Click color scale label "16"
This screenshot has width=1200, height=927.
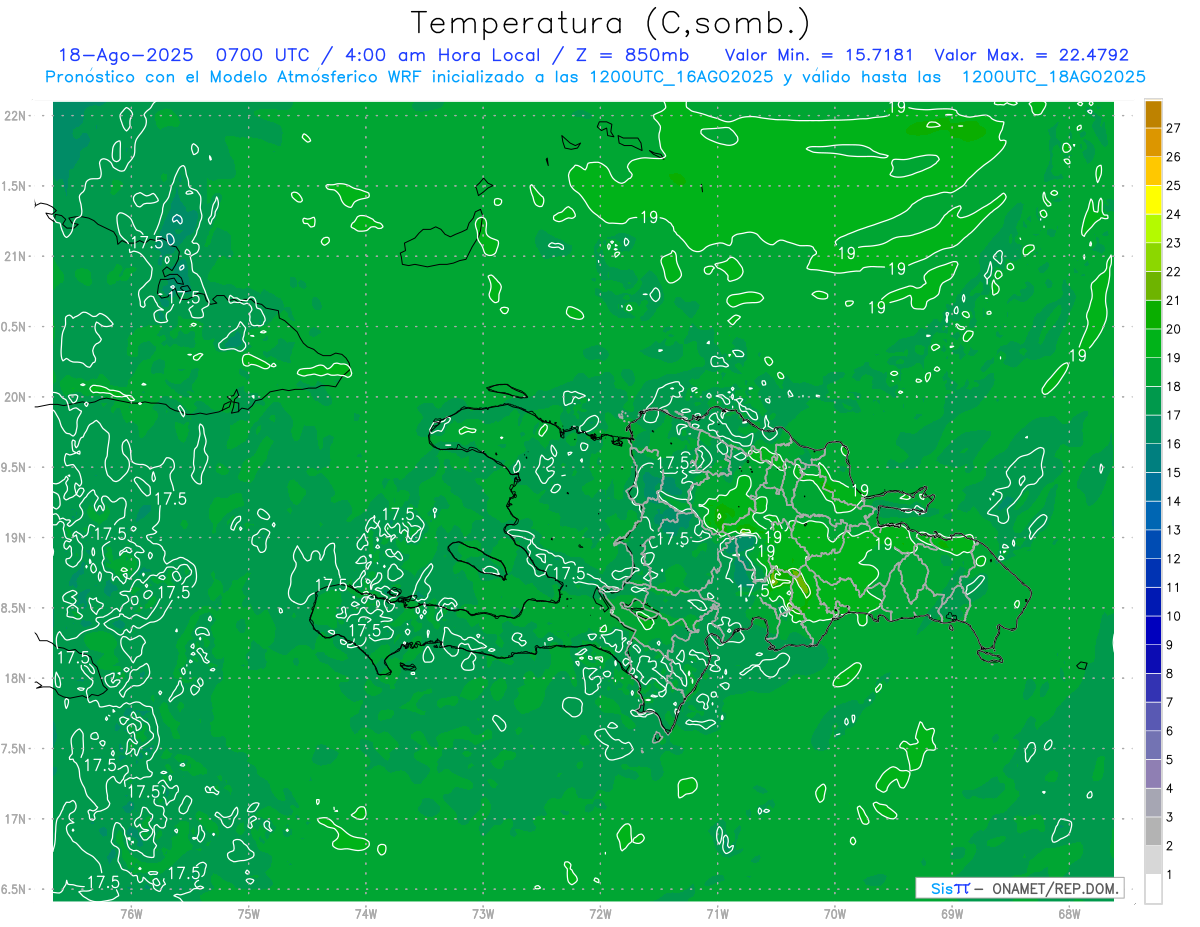tap(1174, 444)
